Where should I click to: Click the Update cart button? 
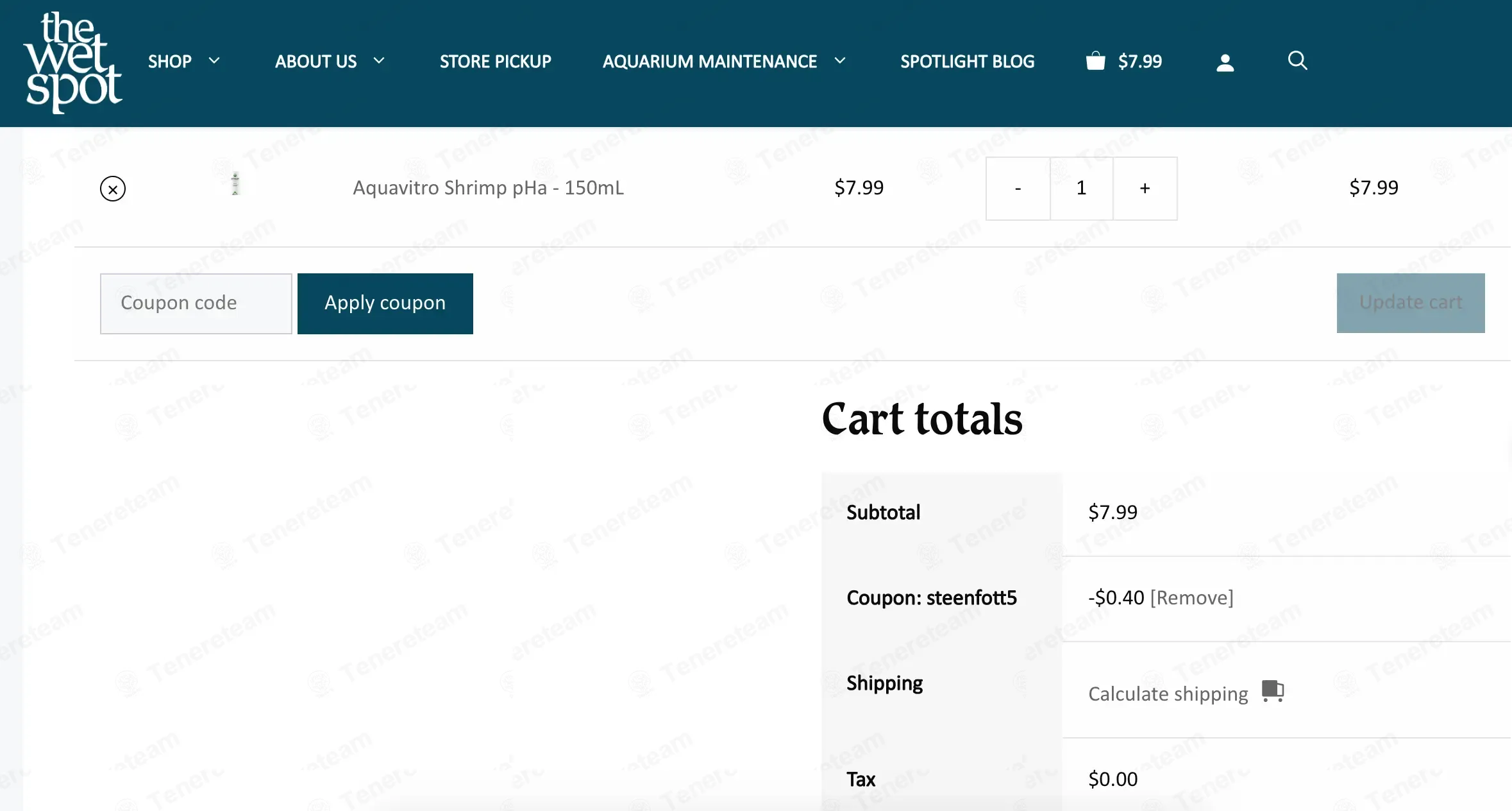coord(1411,303)
